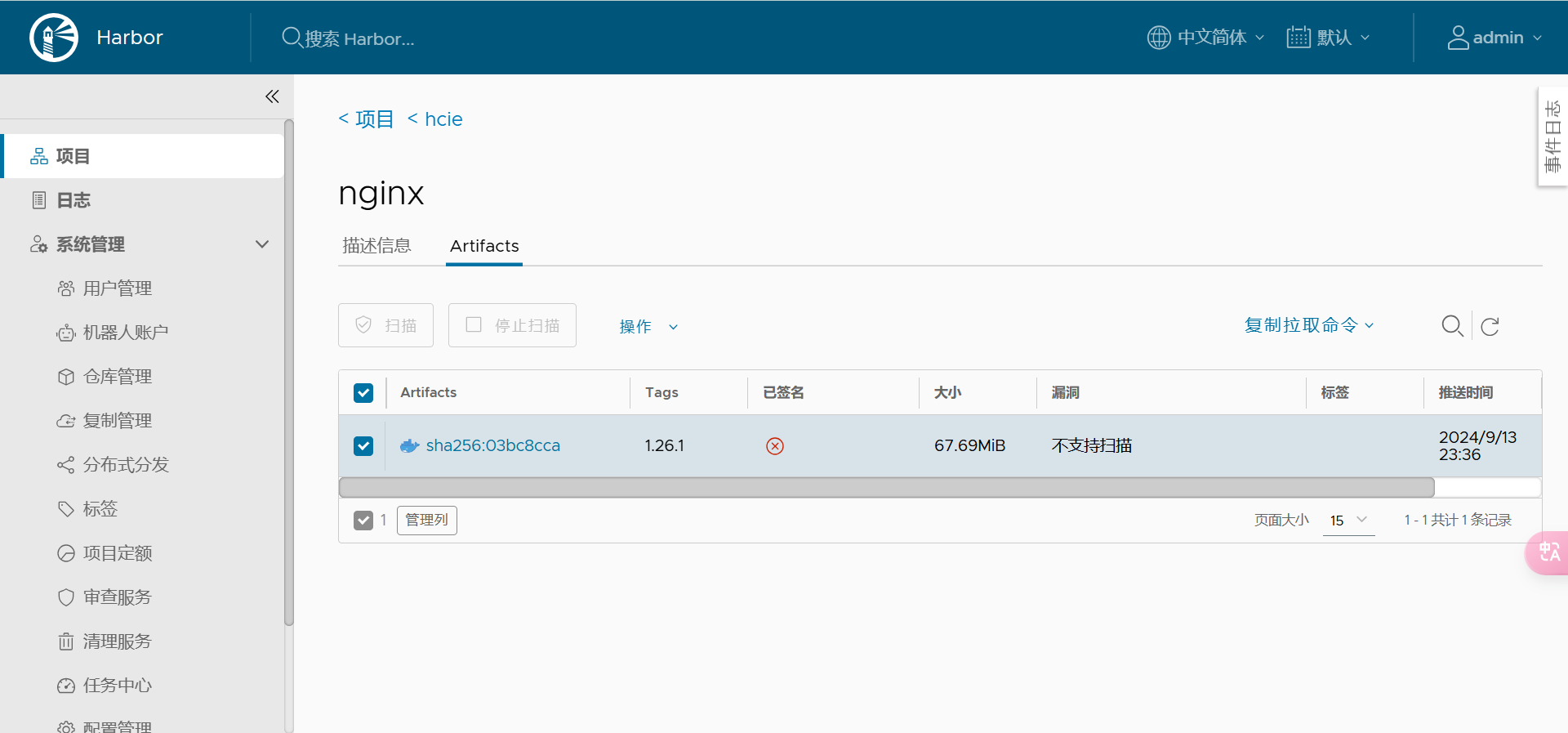Click the Docker whale icon beside sha256:03bc8cca
The width and height of the screenshot is (1568, 733).
coord(409,445)
